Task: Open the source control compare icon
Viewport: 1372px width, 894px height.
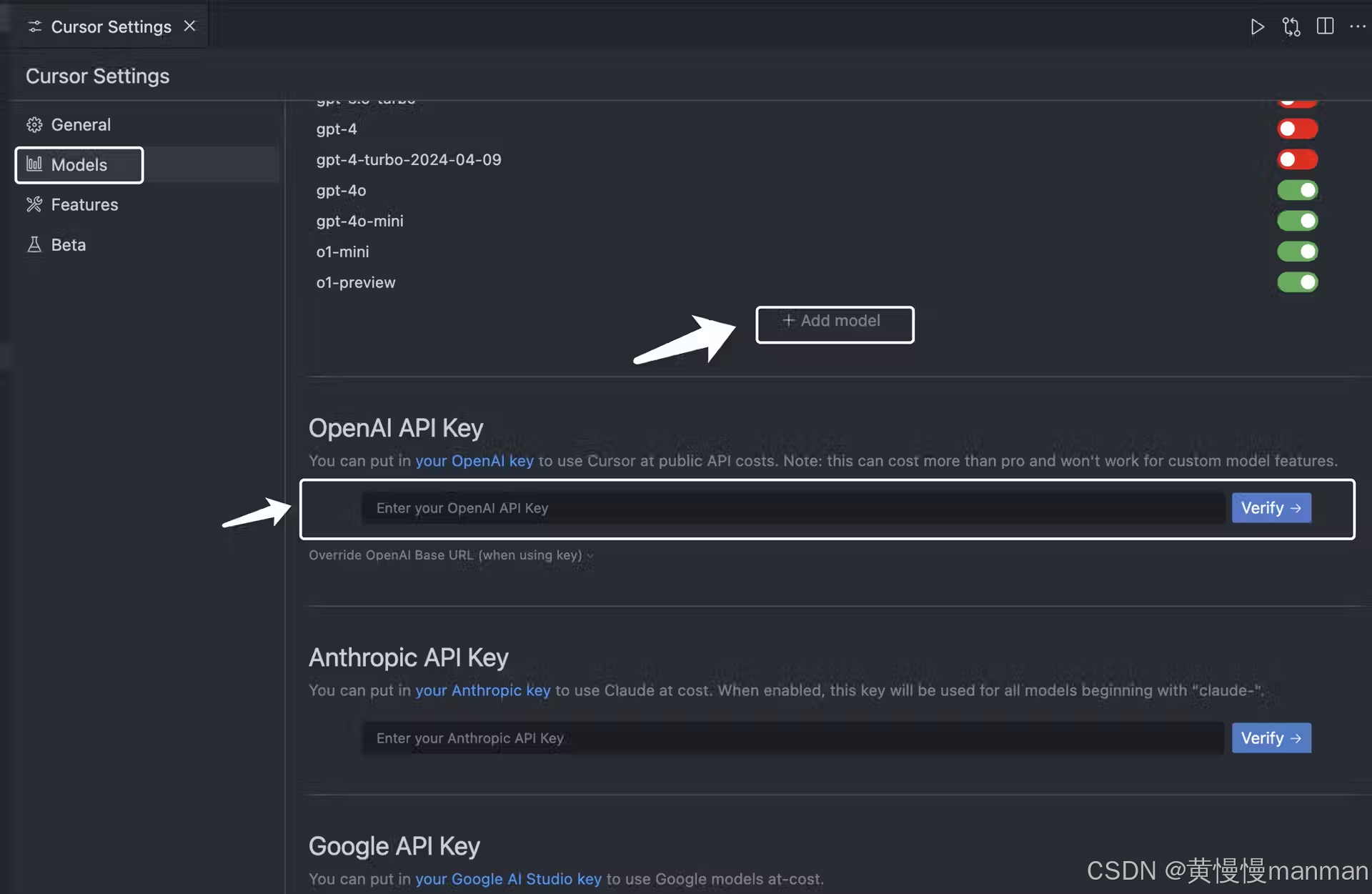Action: (1291, 27)
